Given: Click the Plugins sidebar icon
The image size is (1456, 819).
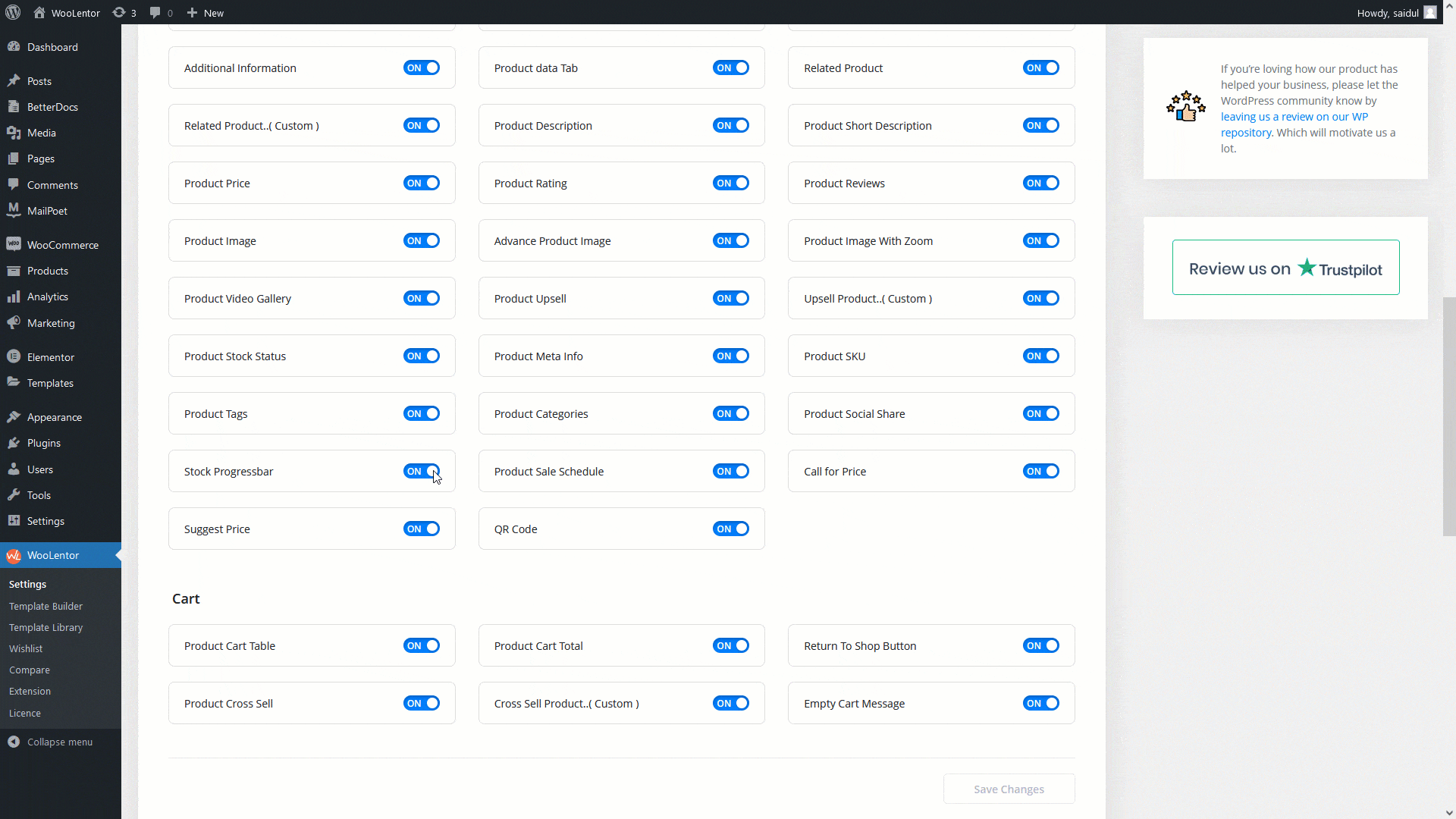Looking at the screenshot, I should coord(14,443).
